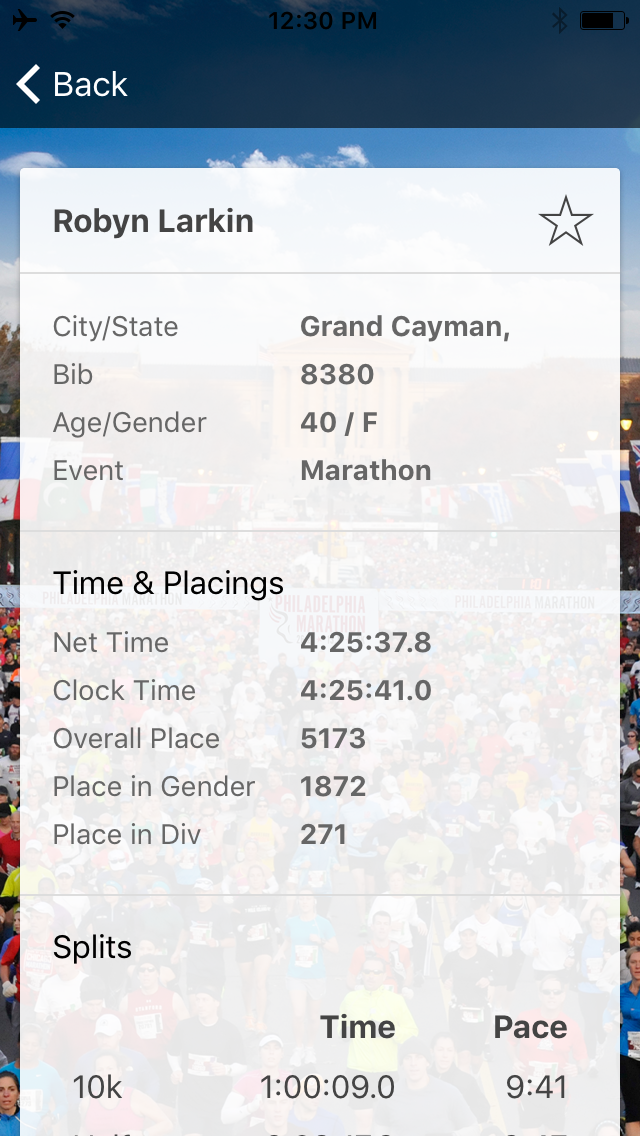The image size is (640, 1136).
Task: Tap the airplane mode status icon
Action: click(26, 21)
